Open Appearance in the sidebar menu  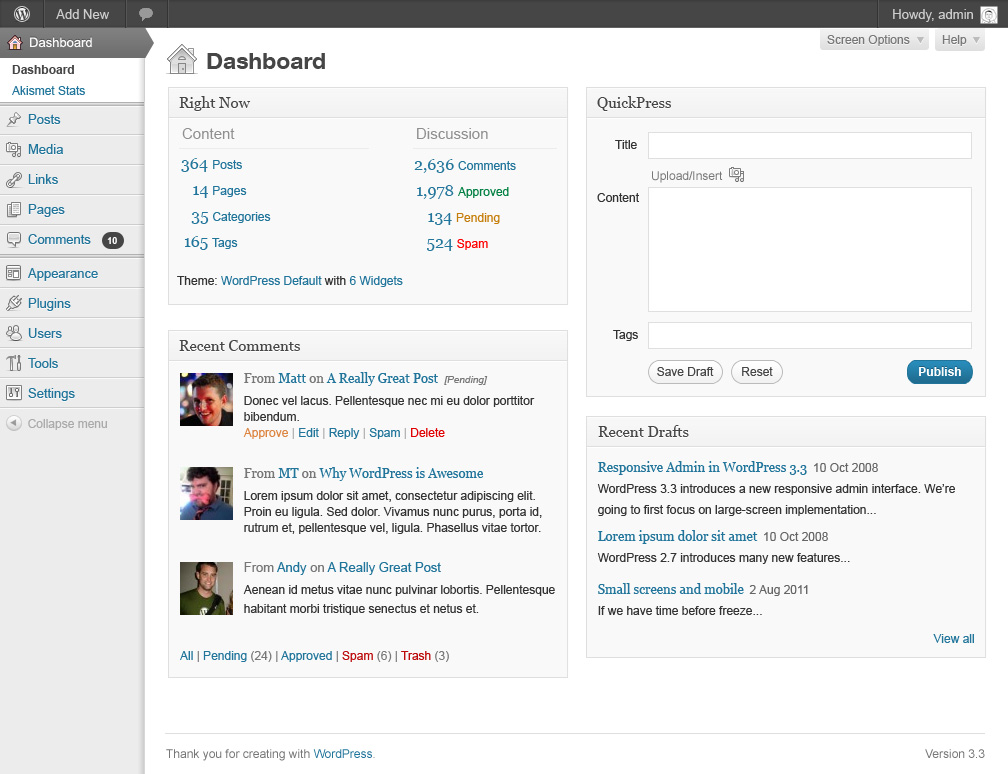point(62,273)
